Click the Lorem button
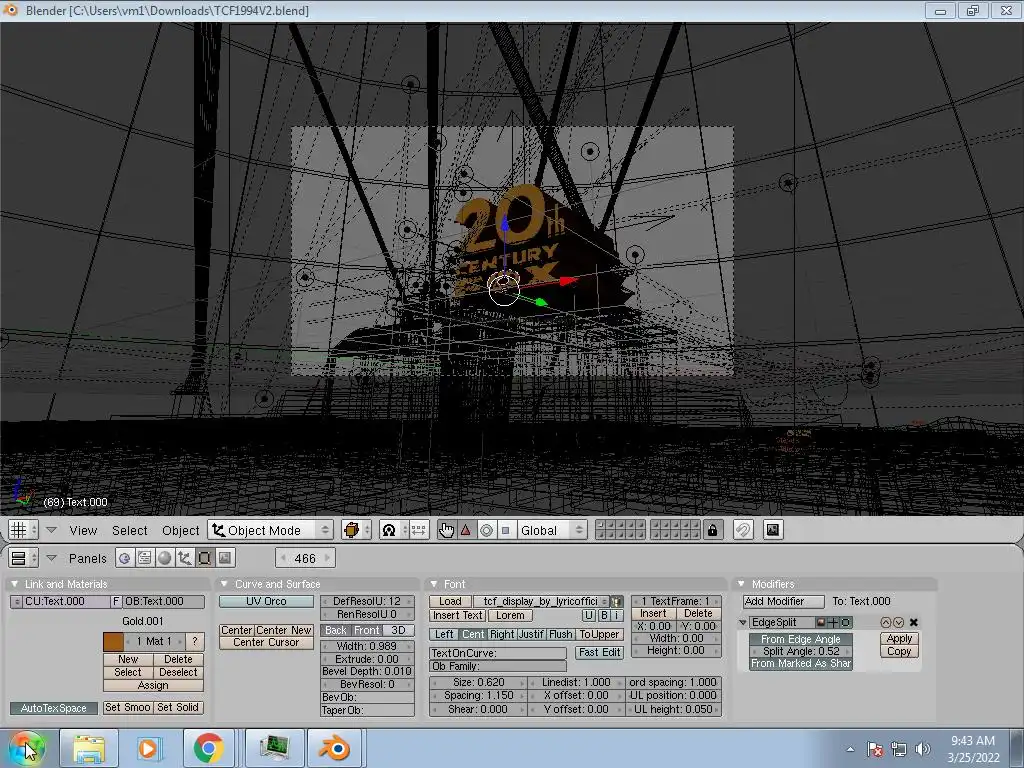Image resolution: width=1024 pixels, height=768 pixels. click(x=510, y=615)
